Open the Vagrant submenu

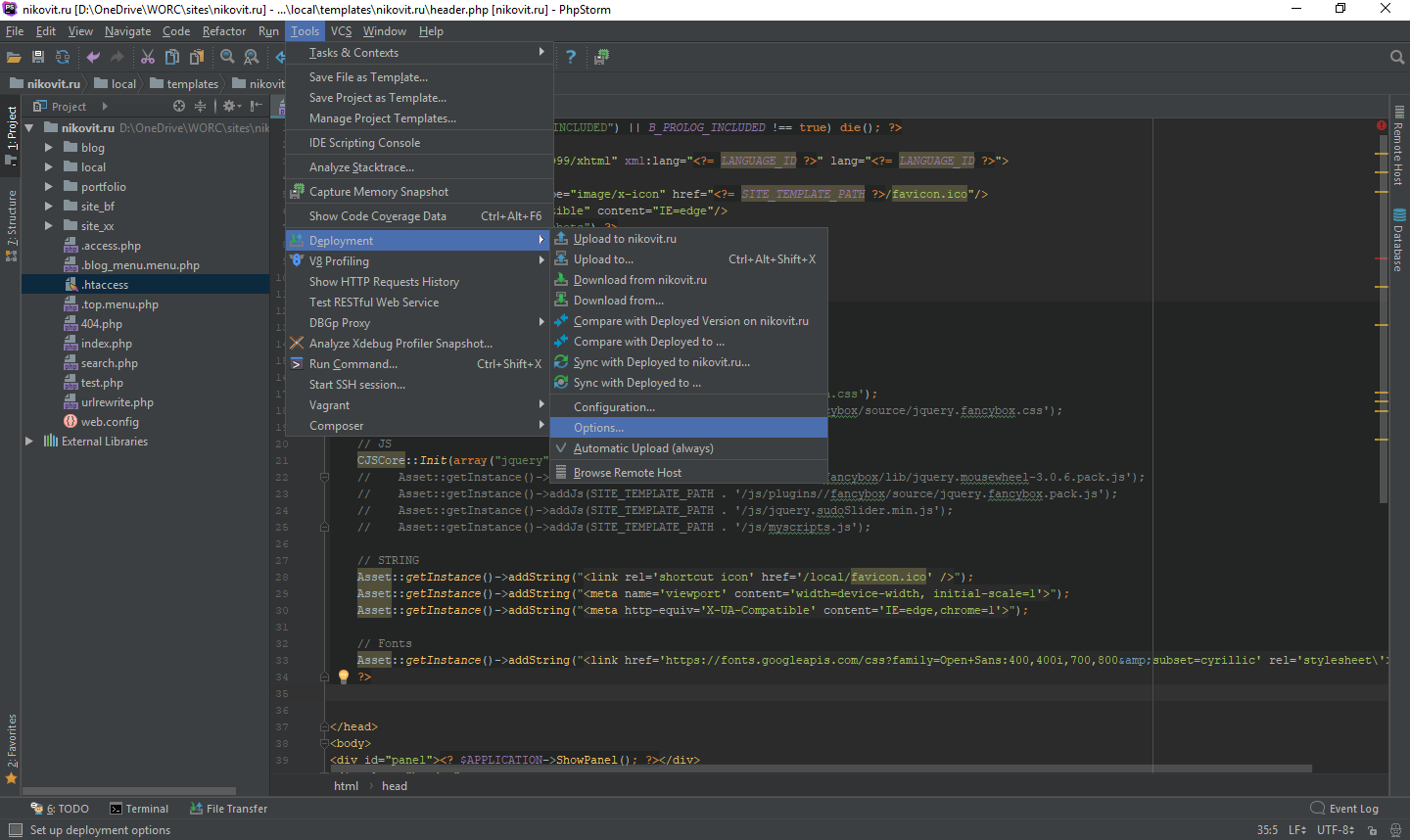tap(419, 405)
